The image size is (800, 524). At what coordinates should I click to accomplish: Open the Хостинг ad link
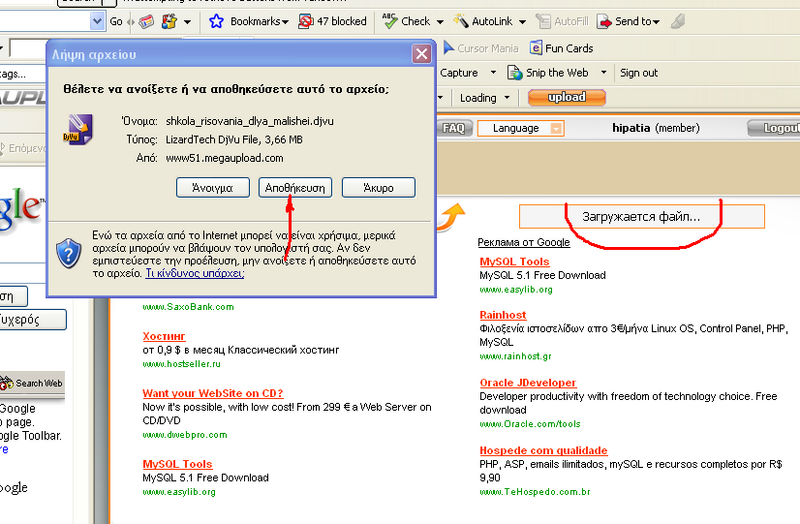click(x=164, y=336)
